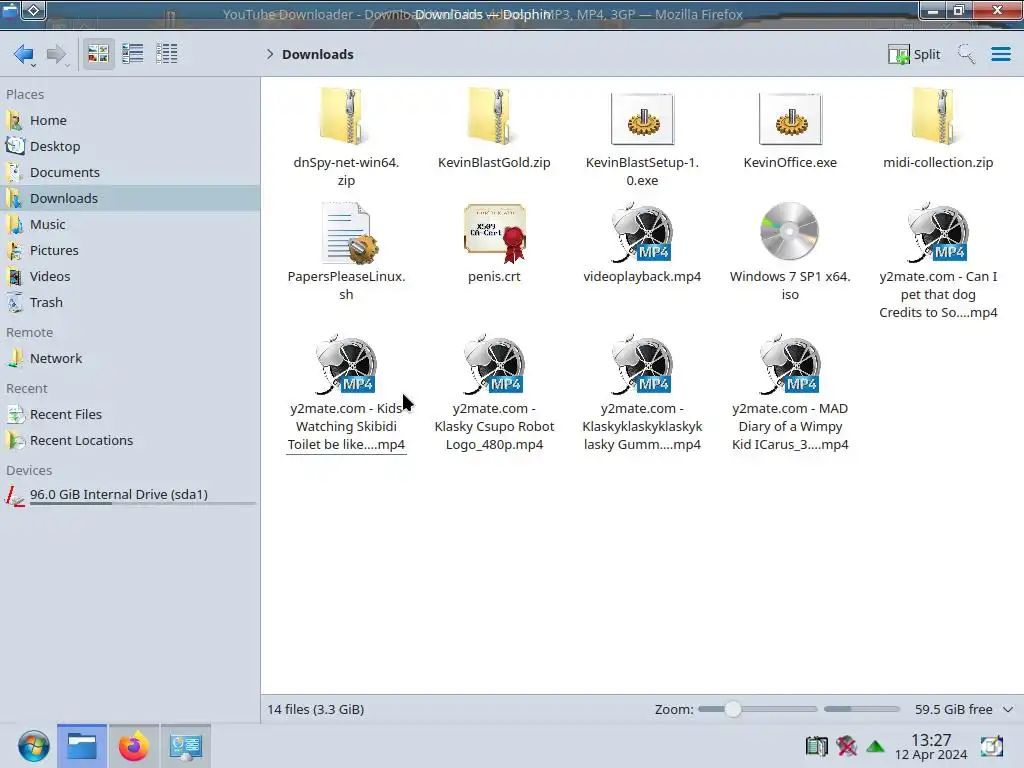Select midi-collection.zip archive icon
This screenshot has width=1024, height=768.
tap(938, 116)
